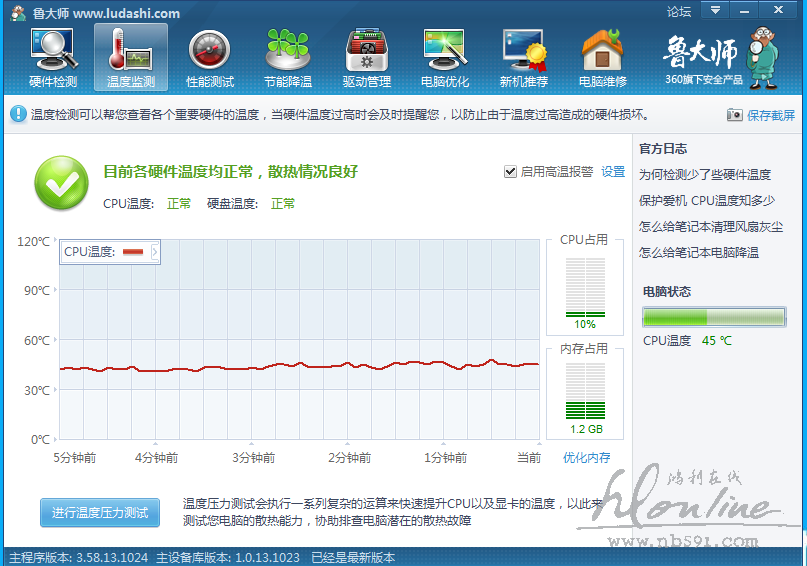Click the 内存占用 memory usage meter

[585, 392]
